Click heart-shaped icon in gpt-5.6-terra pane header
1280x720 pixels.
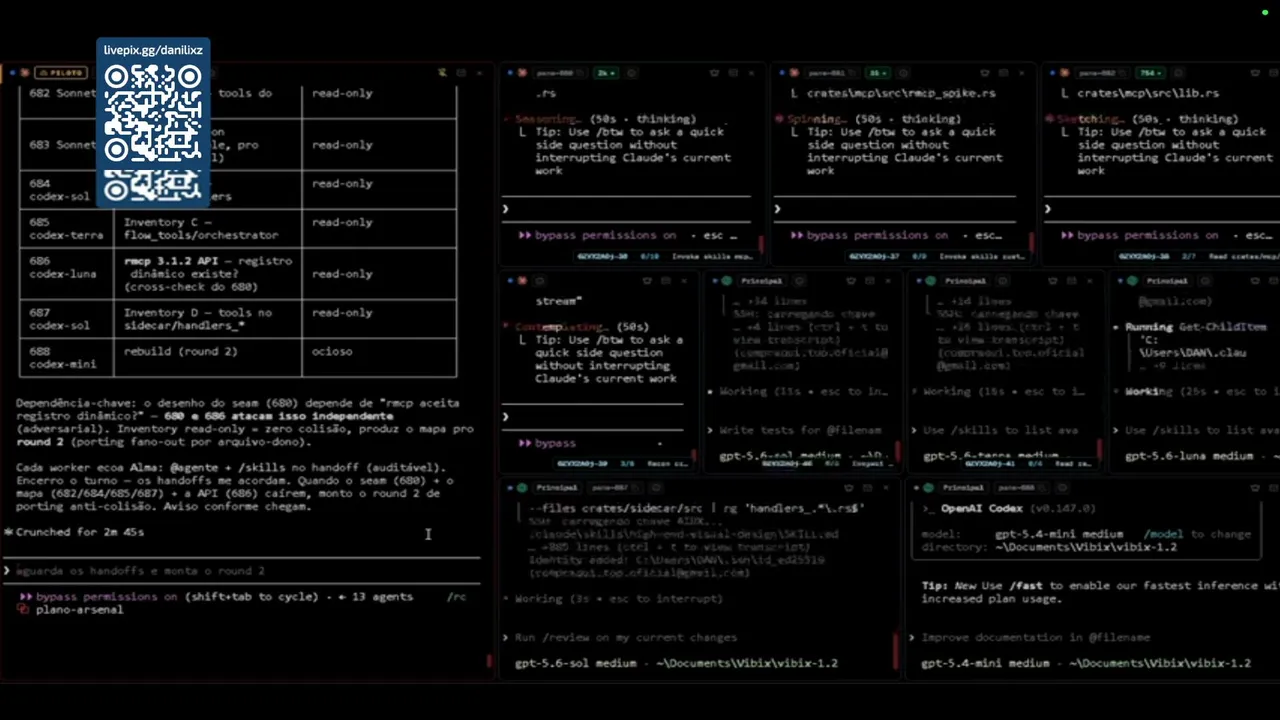point(1053,281)
